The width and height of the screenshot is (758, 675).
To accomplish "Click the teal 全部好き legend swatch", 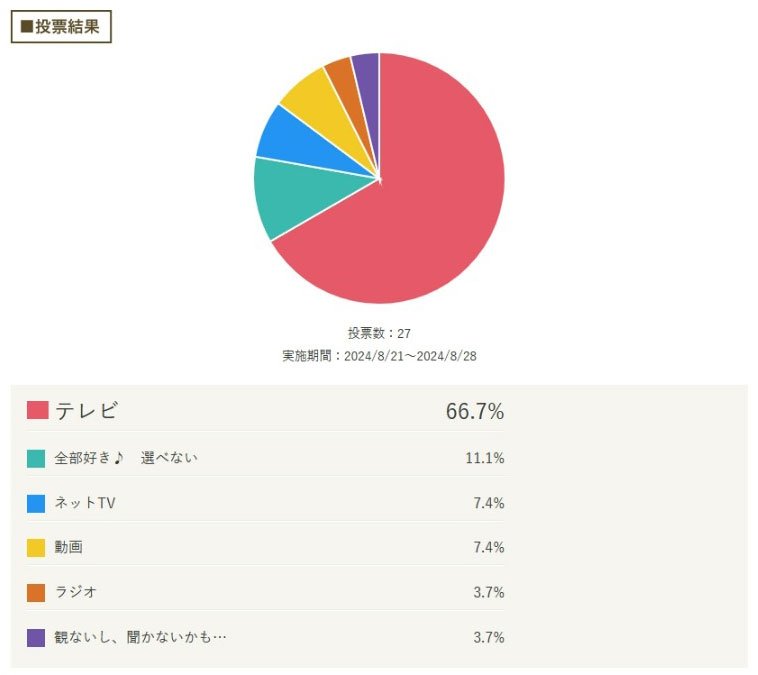I will tap(36, 459).
